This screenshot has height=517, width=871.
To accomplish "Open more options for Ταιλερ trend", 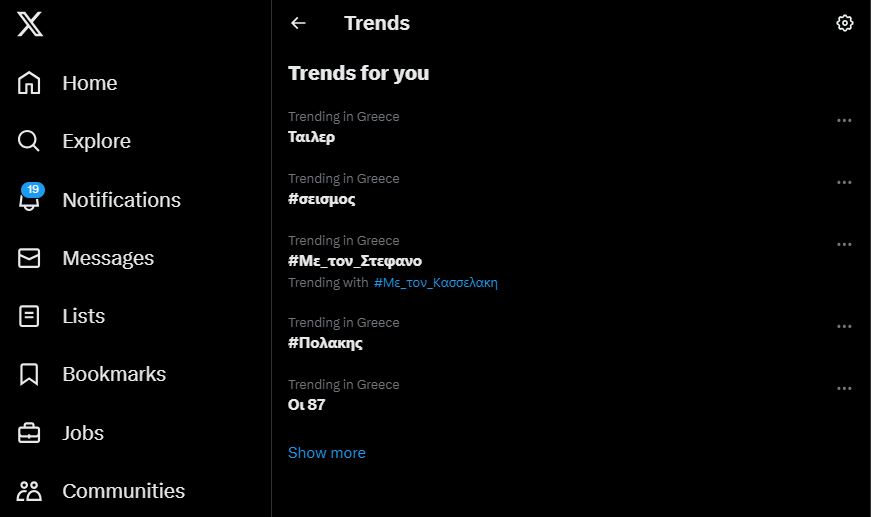I will [x=844, y=120].
